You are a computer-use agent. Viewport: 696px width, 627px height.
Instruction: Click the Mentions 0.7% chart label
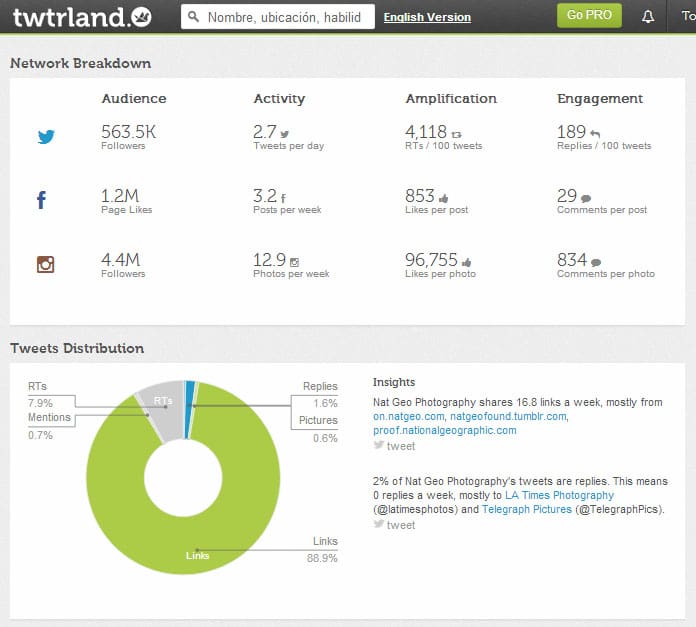[49, 426]
